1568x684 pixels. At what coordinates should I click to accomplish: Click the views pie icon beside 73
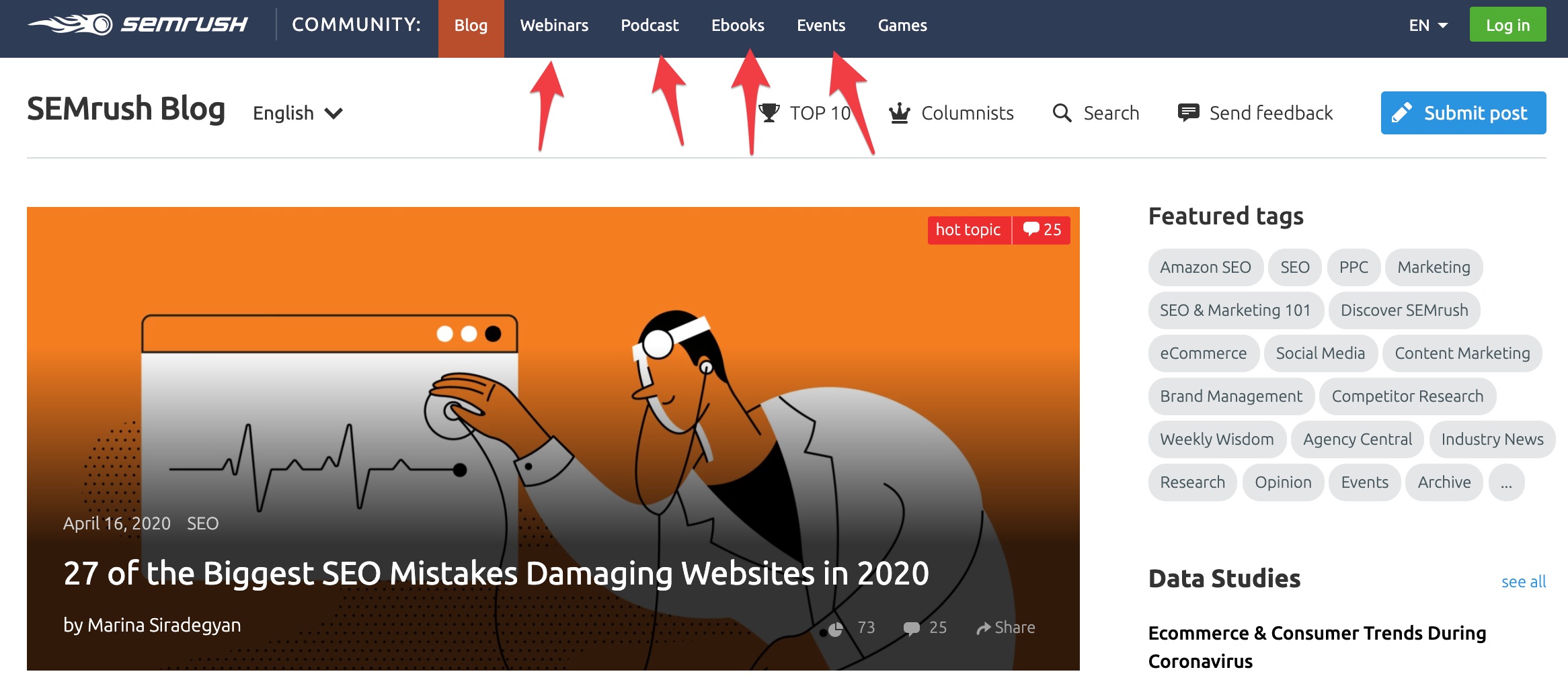(x=835, y=629)
